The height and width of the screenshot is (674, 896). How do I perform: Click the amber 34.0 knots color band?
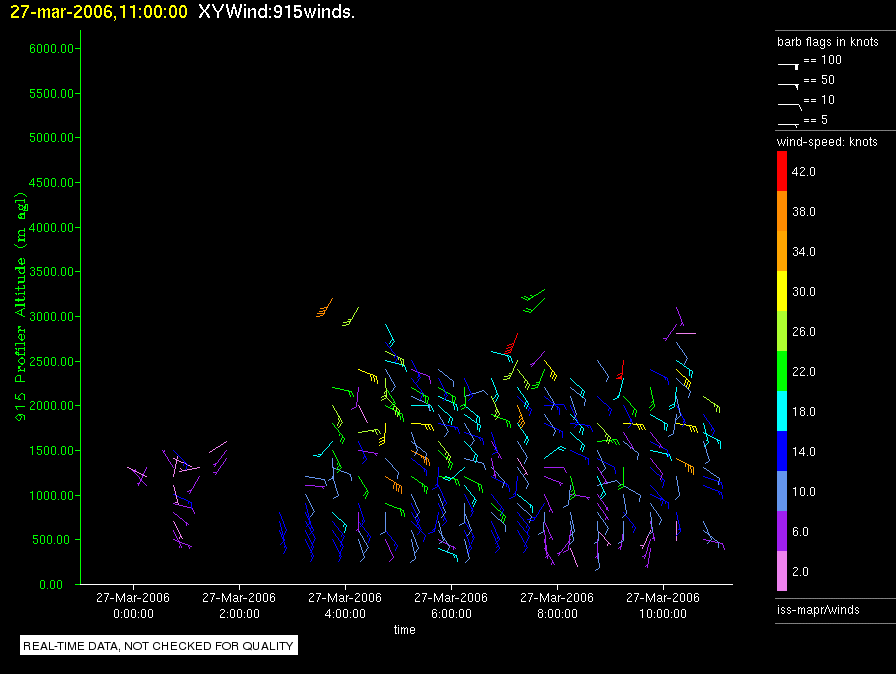pos(782,251)
